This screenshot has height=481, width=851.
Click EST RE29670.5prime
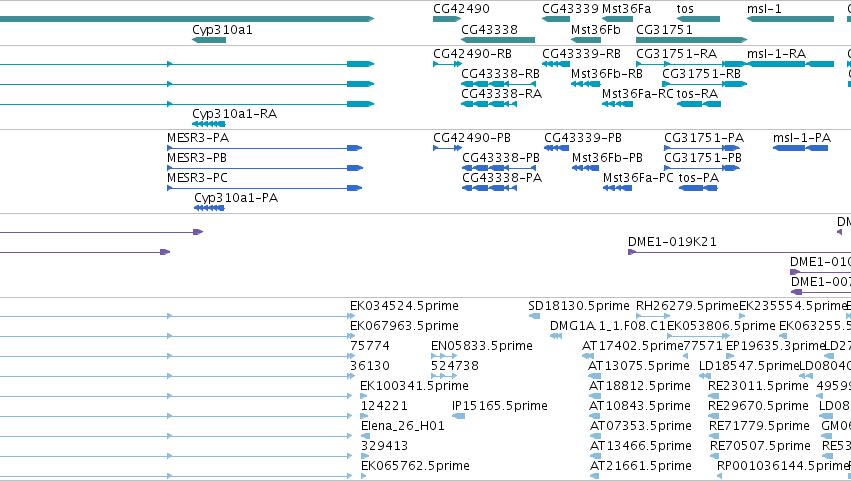coord(758,406)
